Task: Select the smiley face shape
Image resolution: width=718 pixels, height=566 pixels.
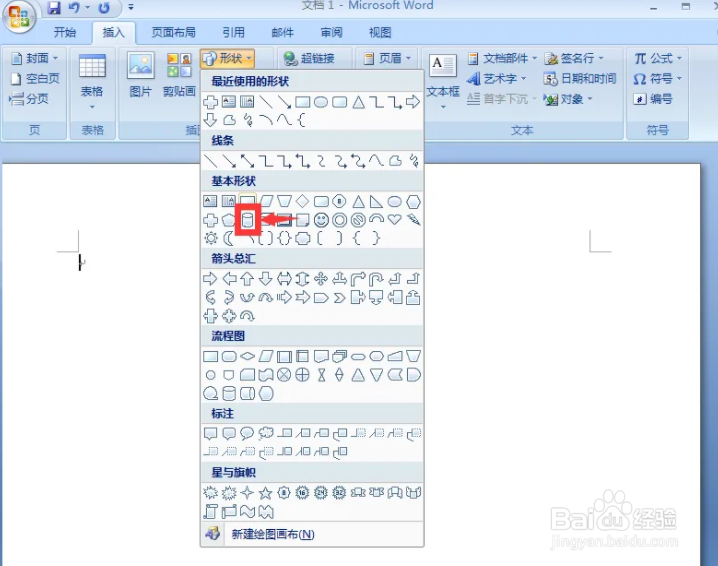Action: [321, 220]
